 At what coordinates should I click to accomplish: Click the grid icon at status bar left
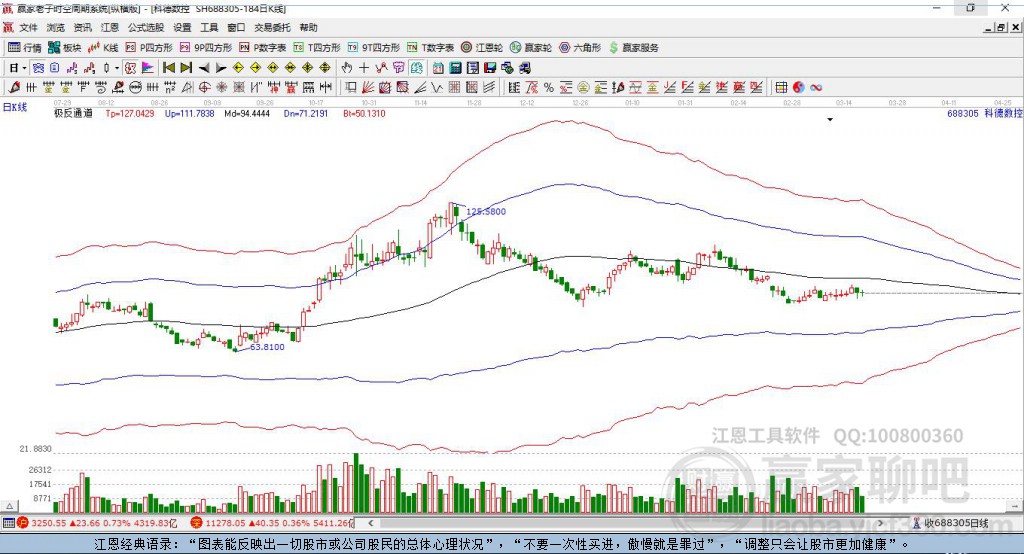8,523
